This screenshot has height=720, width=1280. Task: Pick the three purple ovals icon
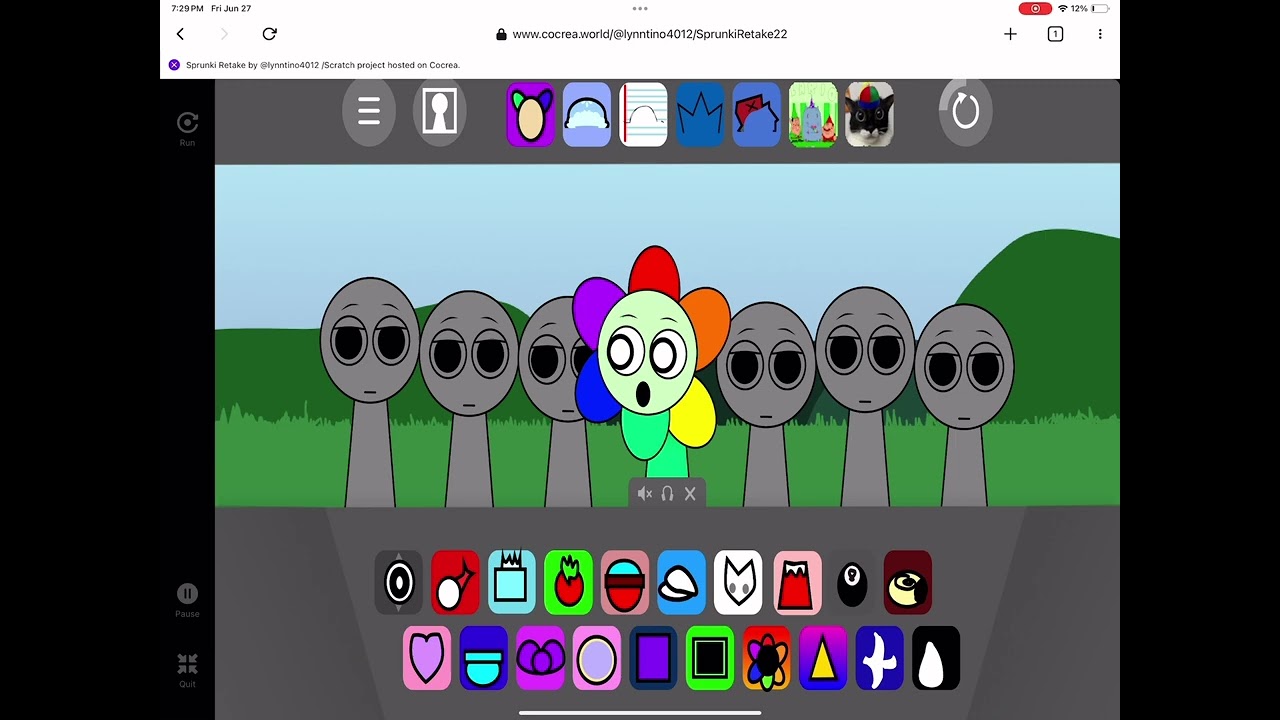[540, 658]
